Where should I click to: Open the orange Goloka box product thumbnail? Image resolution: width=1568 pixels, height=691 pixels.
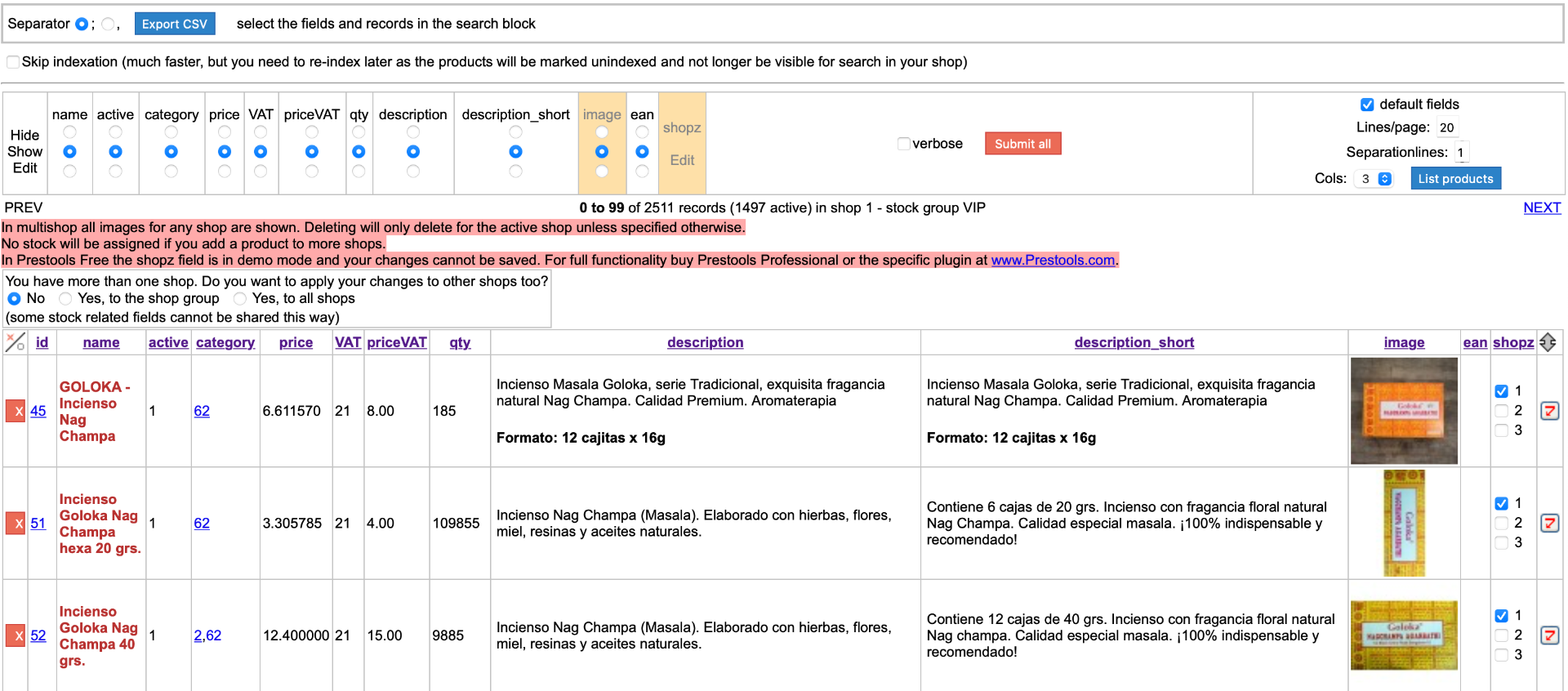tap(1404, 411)
